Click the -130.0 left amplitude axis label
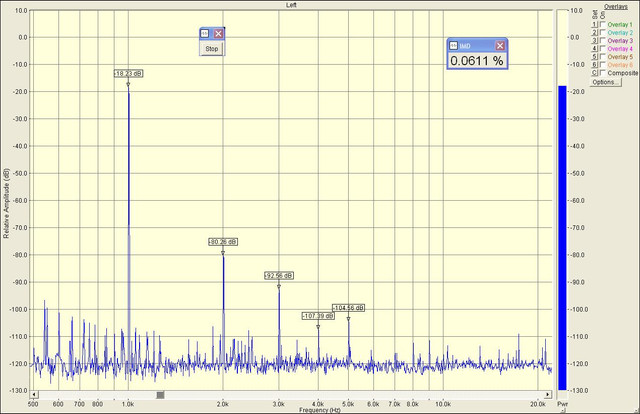This screenshot has height=414, width=640. tap(18, 391)
